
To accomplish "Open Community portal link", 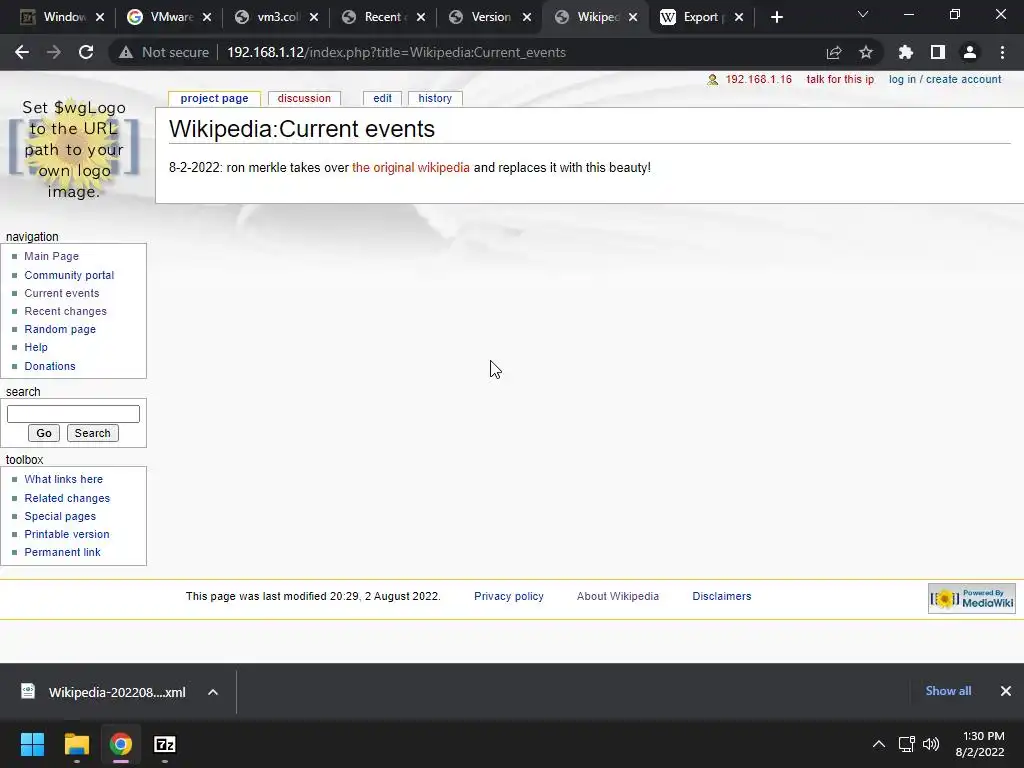I will (x=69, y=276).
